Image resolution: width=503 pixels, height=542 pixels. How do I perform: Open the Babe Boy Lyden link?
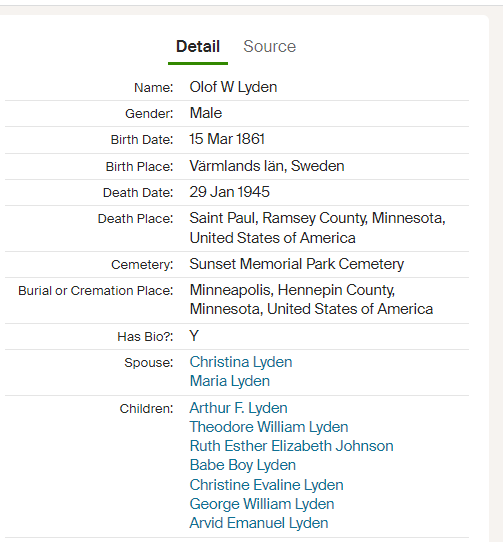click(x=243, y=465)
